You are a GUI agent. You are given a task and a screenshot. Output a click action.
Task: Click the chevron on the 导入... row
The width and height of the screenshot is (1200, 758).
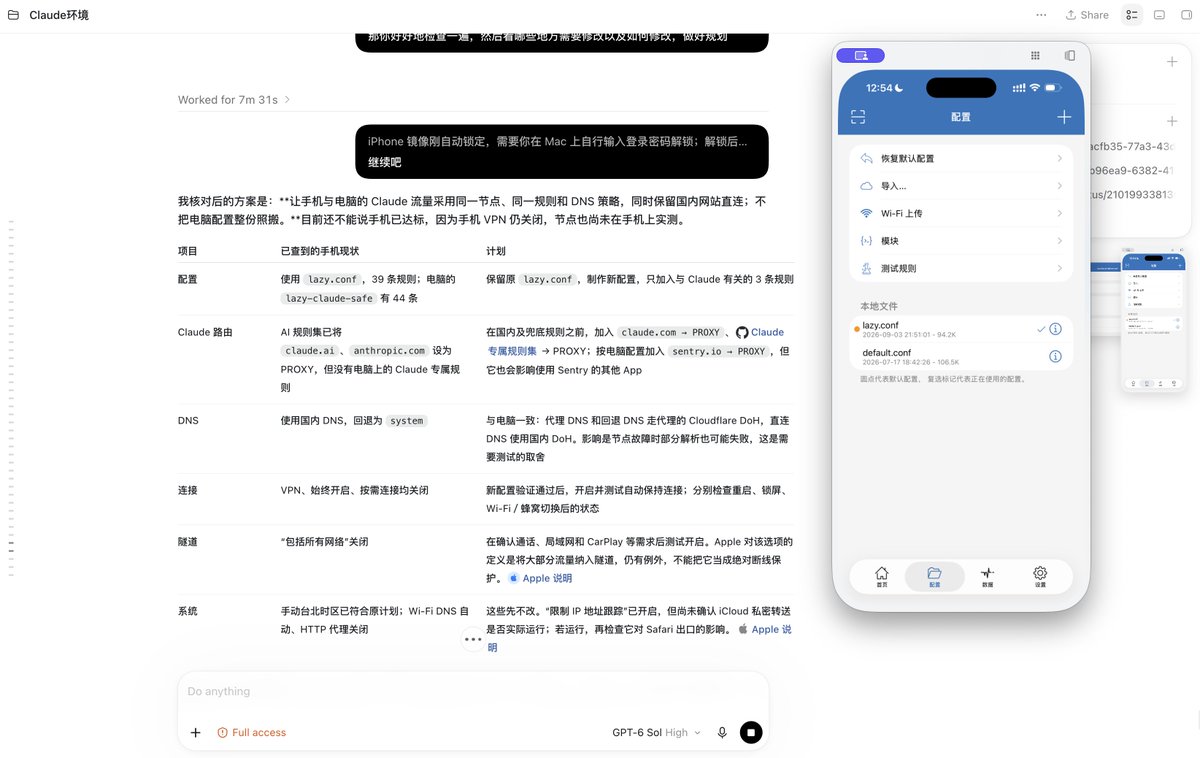[x=1060, y=186]
